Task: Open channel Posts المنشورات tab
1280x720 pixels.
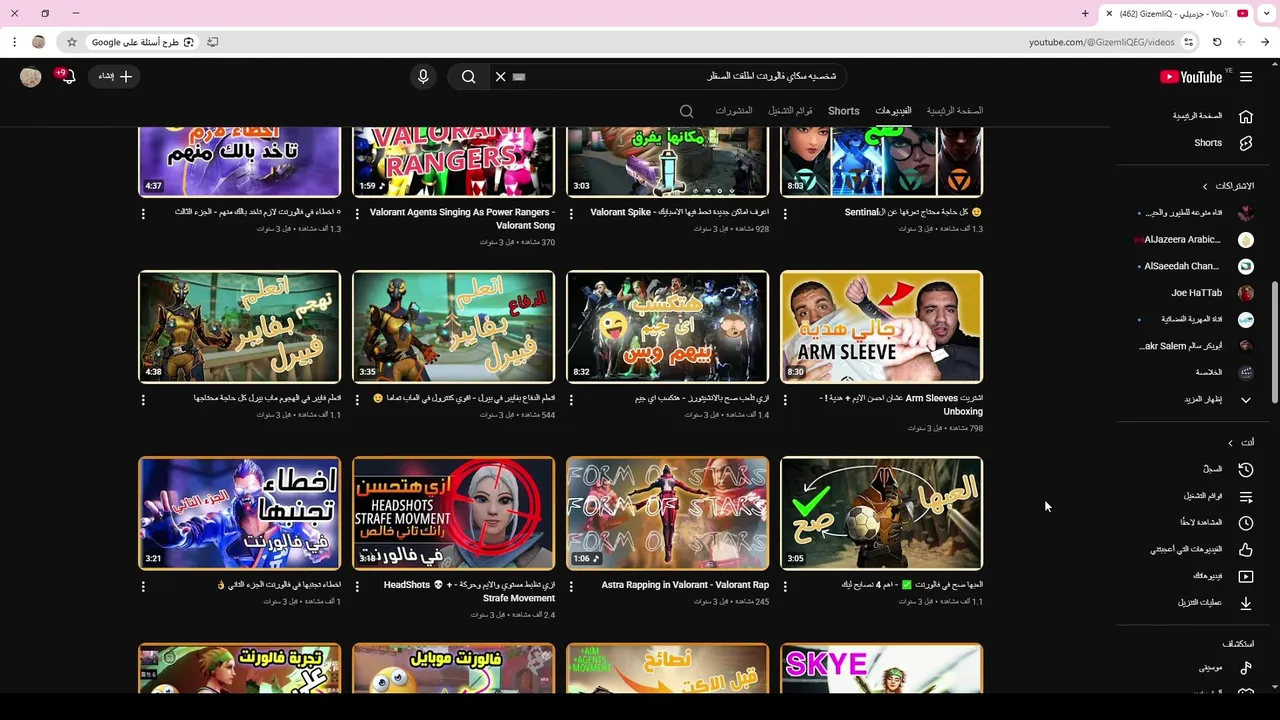Action: coord(734,111)
